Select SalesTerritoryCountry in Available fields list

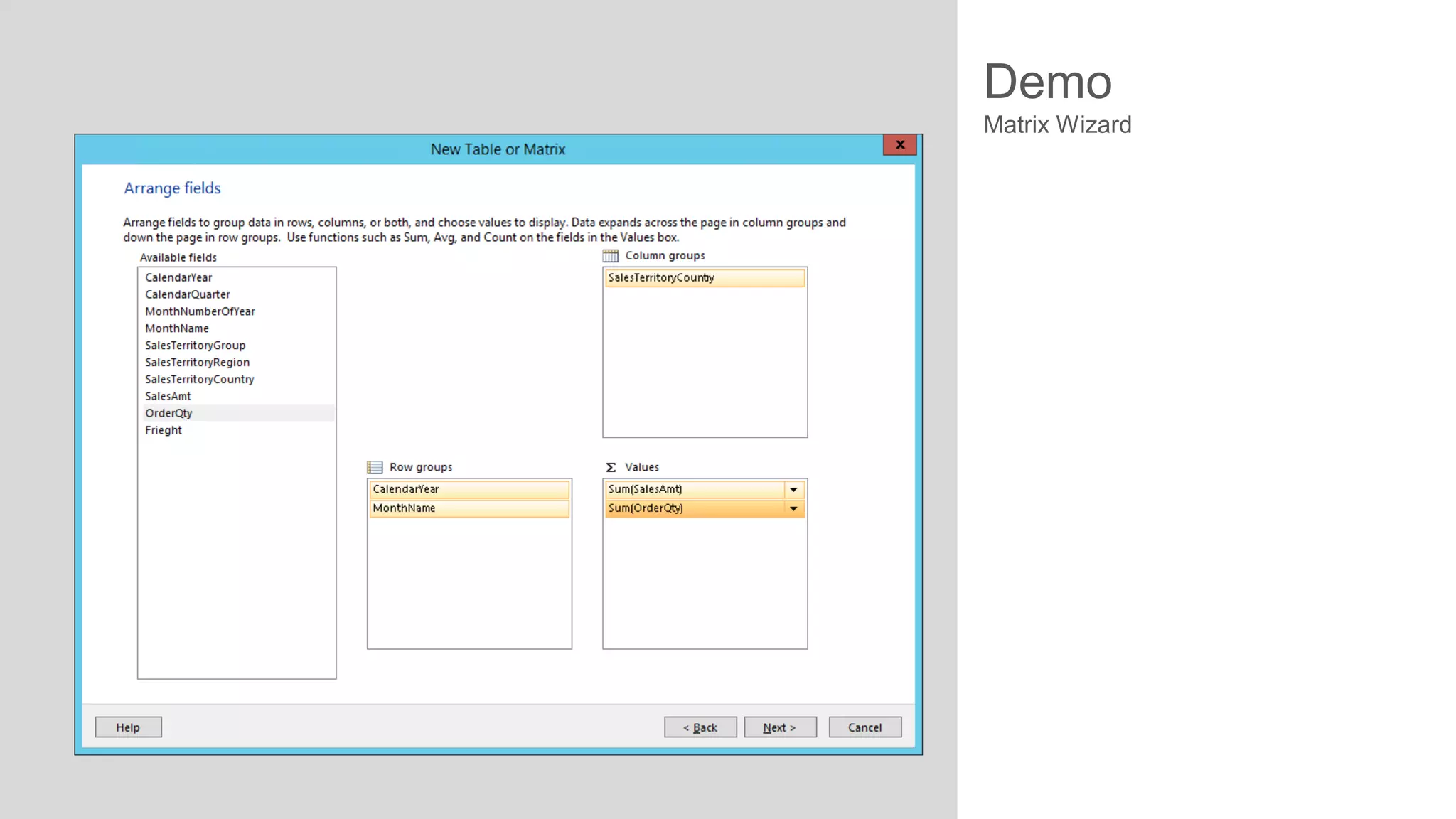click(x=237, y=380)
